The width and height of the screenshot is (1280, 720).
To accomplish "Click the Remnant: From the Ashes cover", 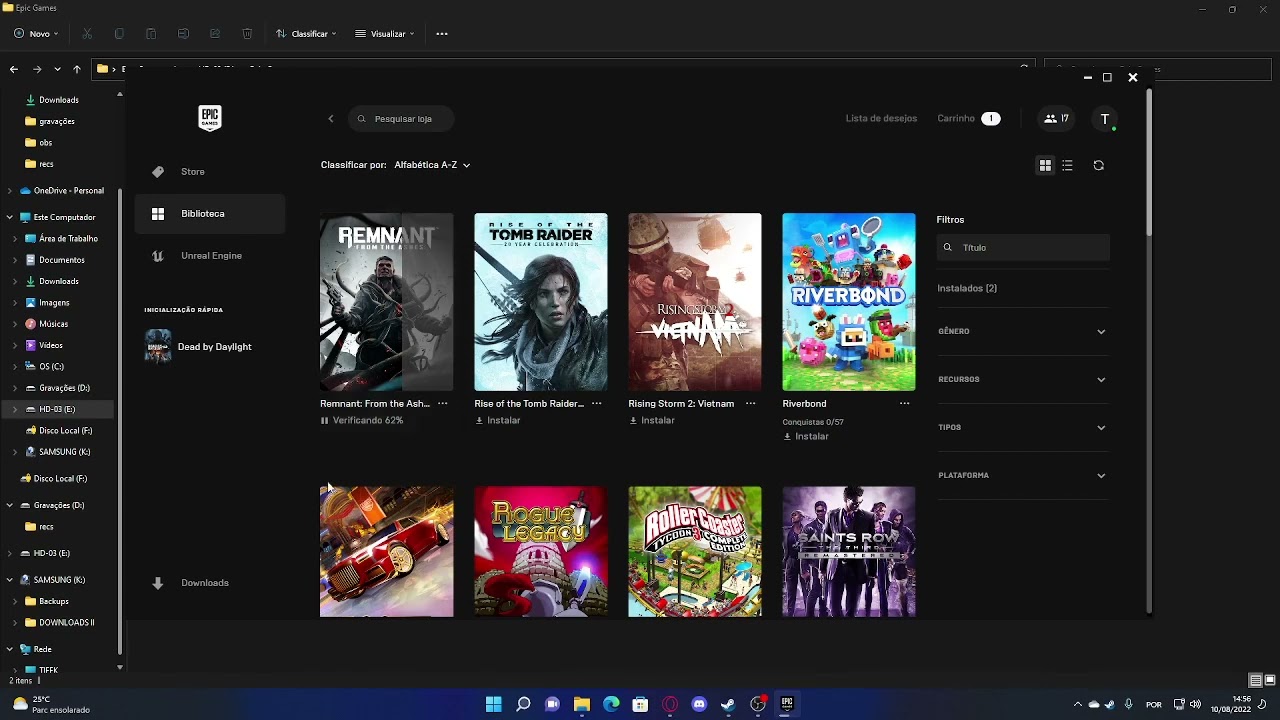I will pos(386,302).
